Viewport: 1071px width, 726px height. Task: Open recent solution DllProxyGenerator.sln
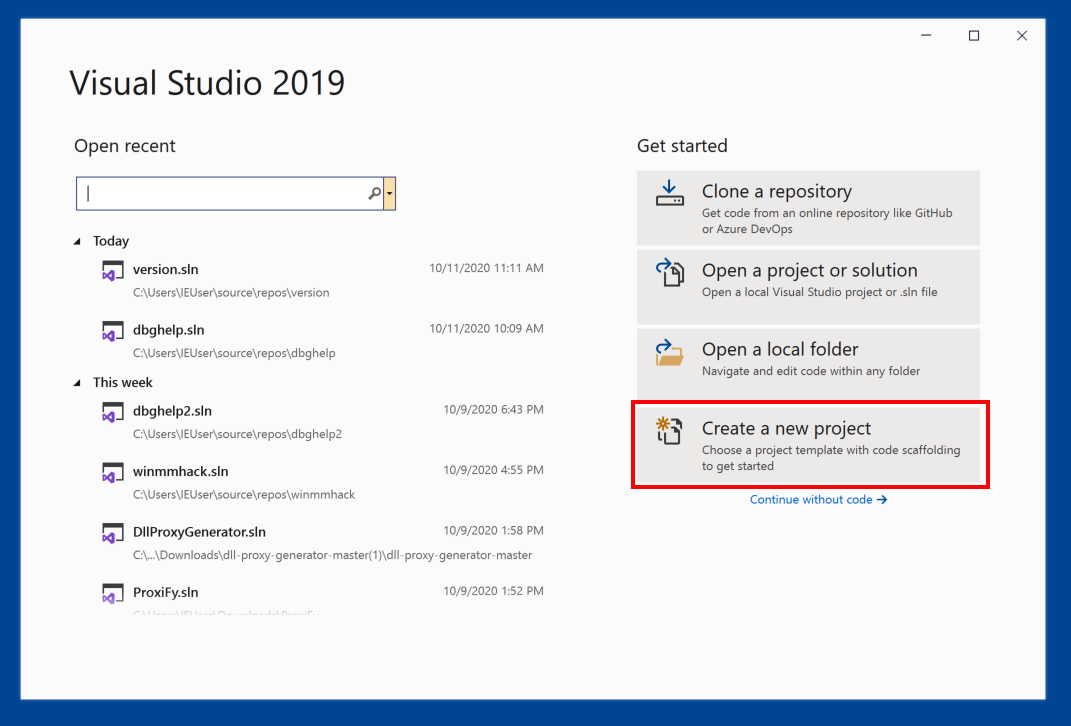[x=322, y=542]
